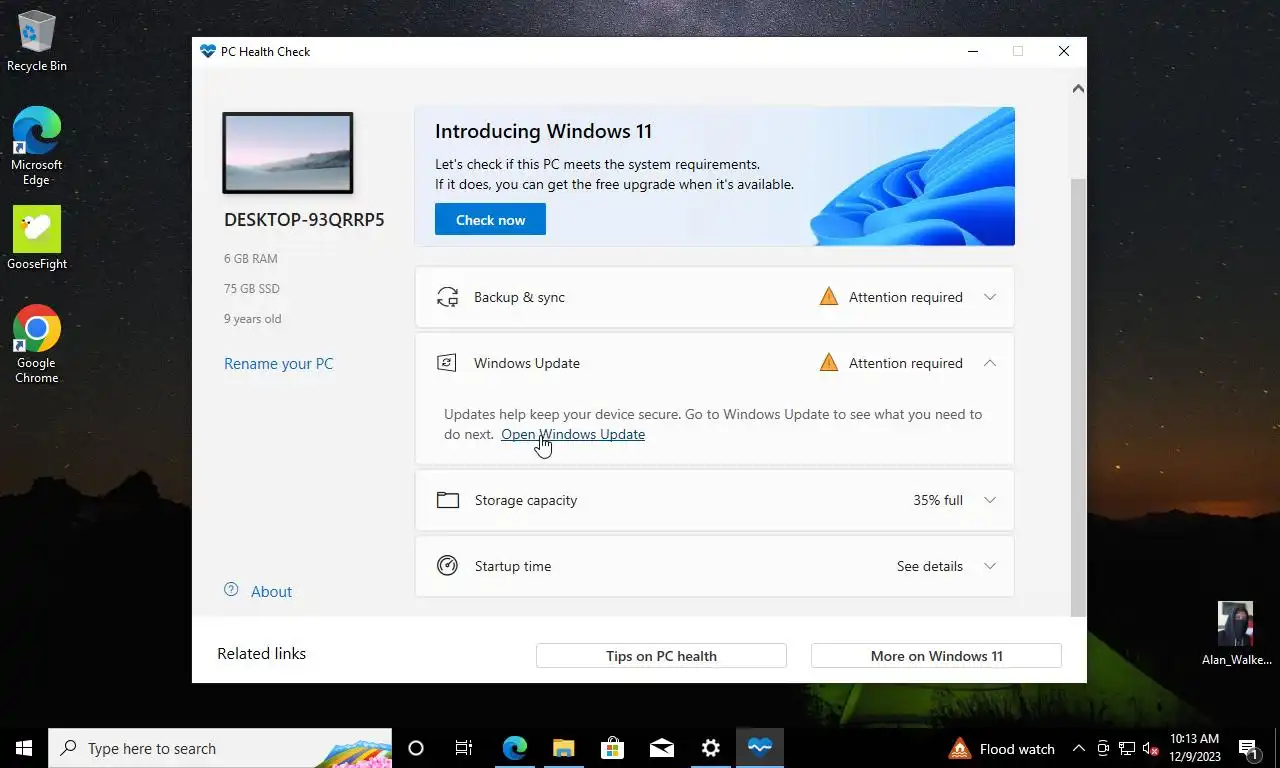Image resolution: width=1280 pixels, height=768 pixels.
Task: Open the About link
Action: pyautogui.click(x=271, y=592)
